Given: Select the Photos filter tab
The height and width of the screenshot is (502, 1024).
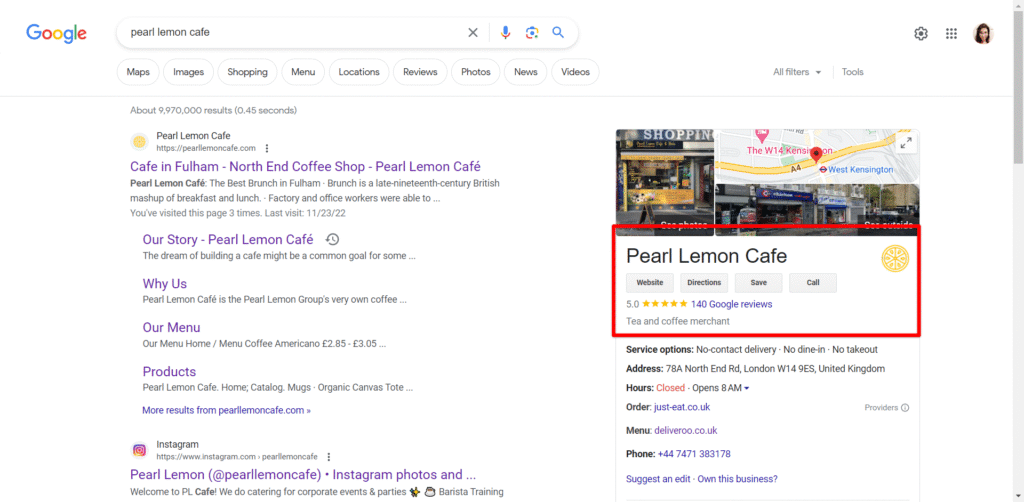Looking at the screenshot, I should click(475, 72).
